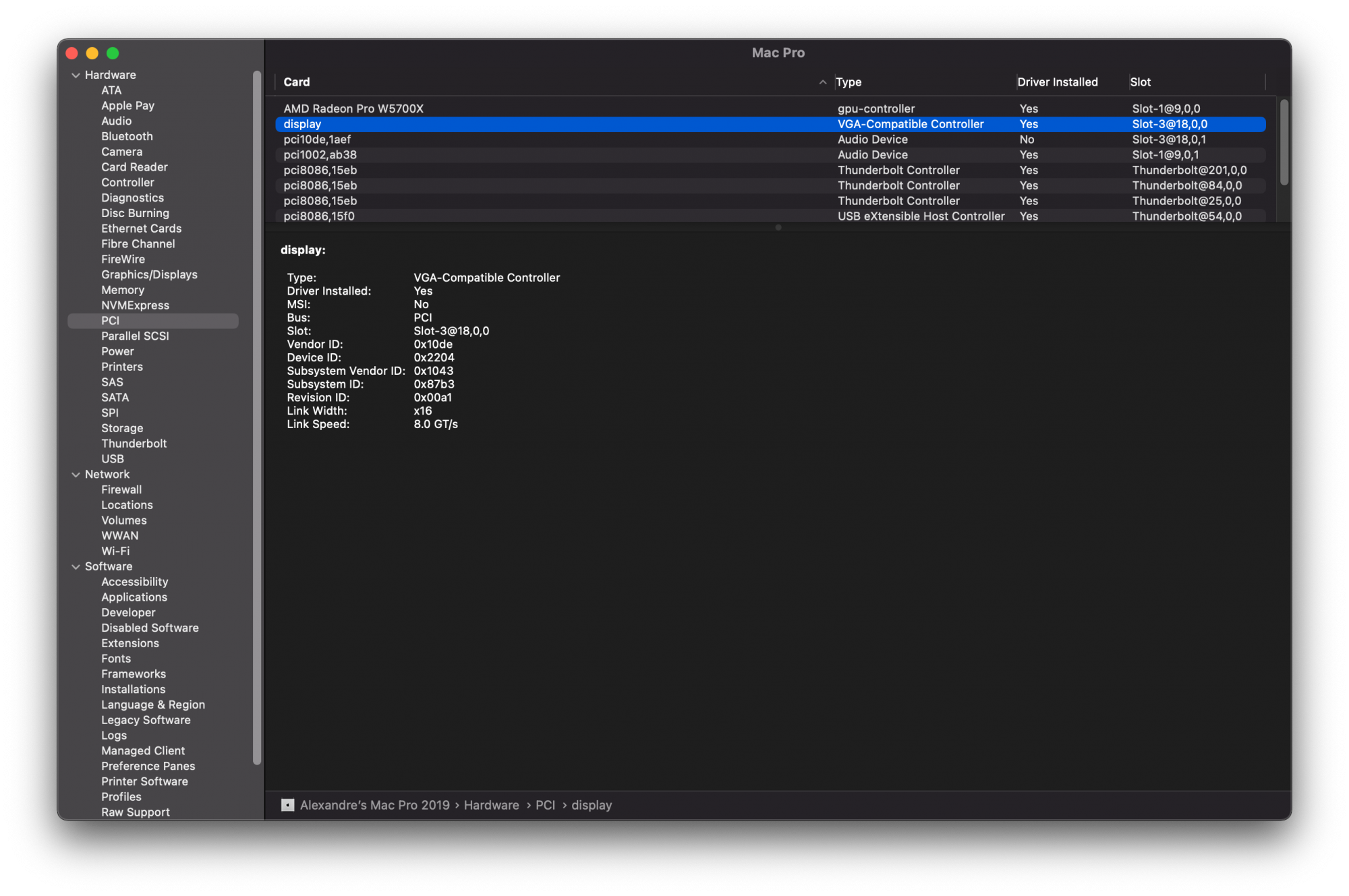Click the divider handle between panes
1349x896 pixels.
click(x=778, y=228)
